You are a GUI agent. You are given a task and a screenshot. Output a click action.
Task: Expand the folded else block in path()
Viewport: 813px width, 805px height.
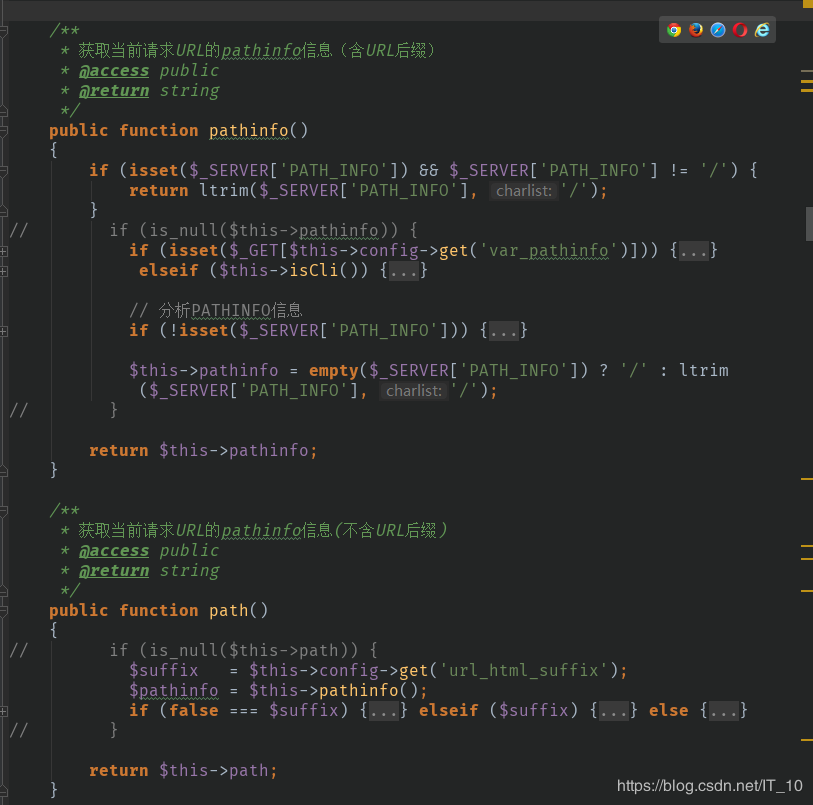point(724,711)
